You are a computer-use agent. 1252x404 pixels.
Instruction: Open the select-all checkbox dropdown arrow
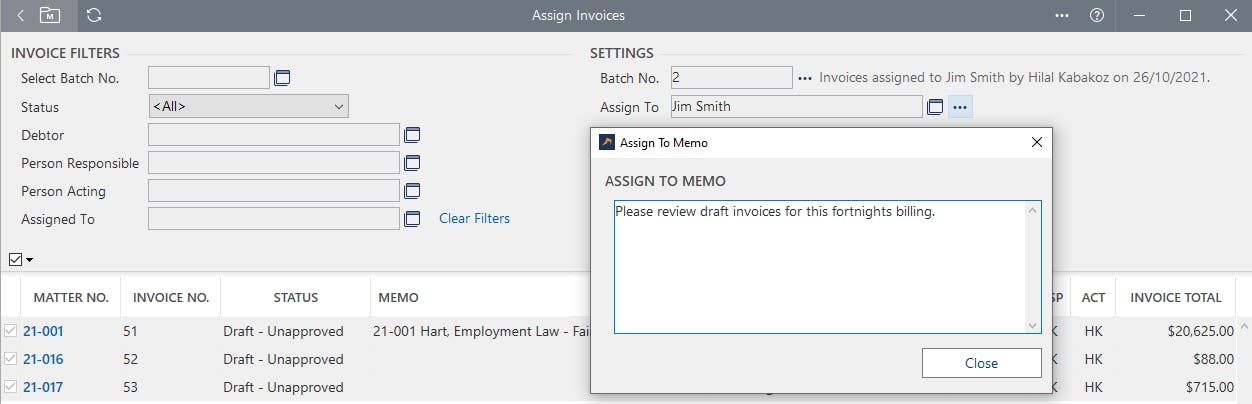pyautogui.click(x=30, y=260)
